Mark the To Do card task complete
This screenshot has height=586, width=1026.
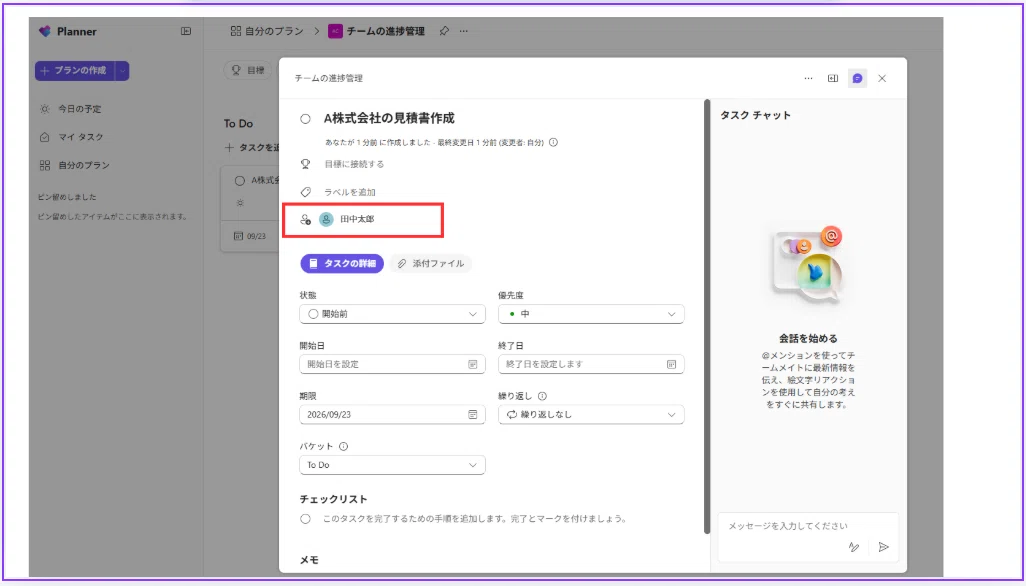[x=239, y=181]
